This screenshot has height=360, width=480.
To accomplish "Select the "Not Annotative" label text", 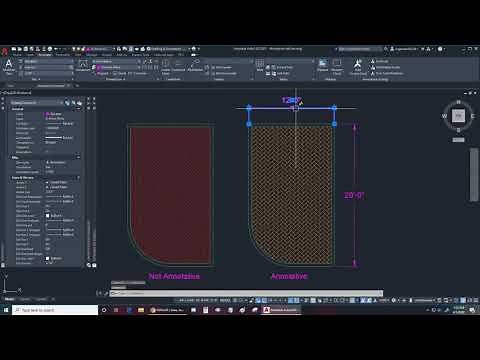I will [174, 276].
